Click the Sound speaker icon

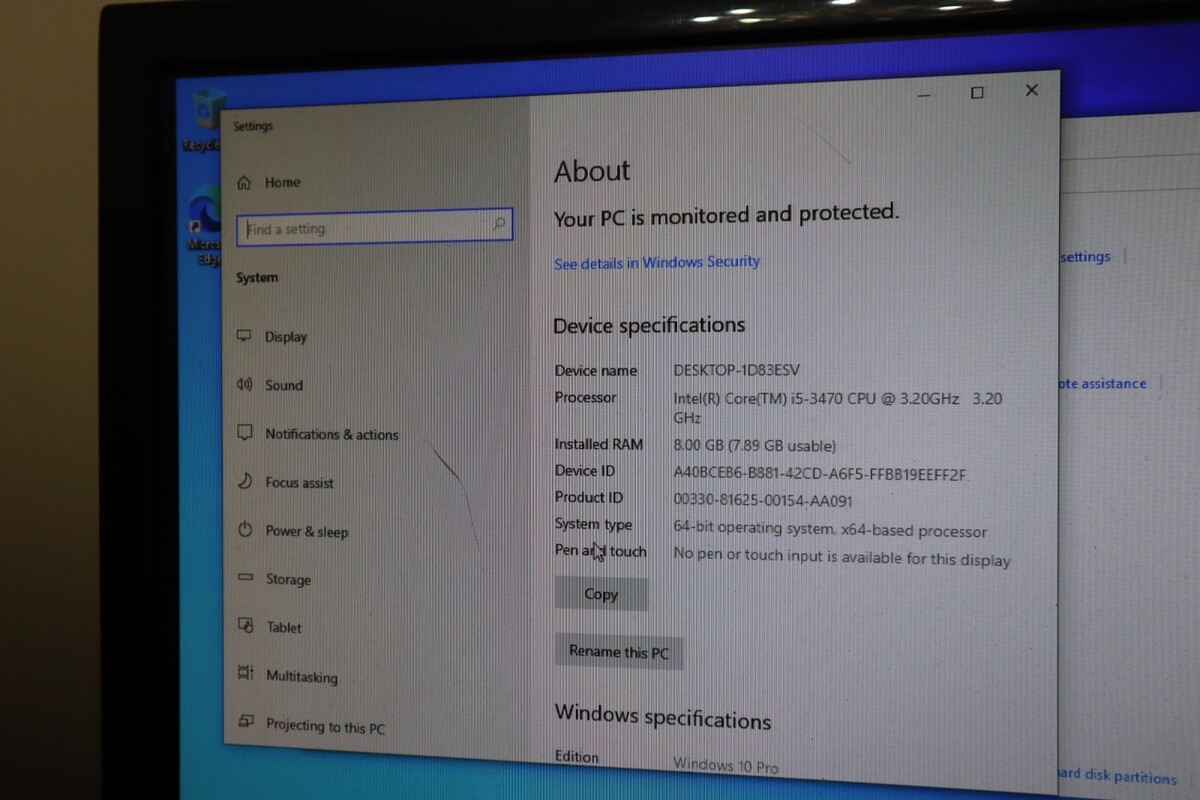[244, 384]
